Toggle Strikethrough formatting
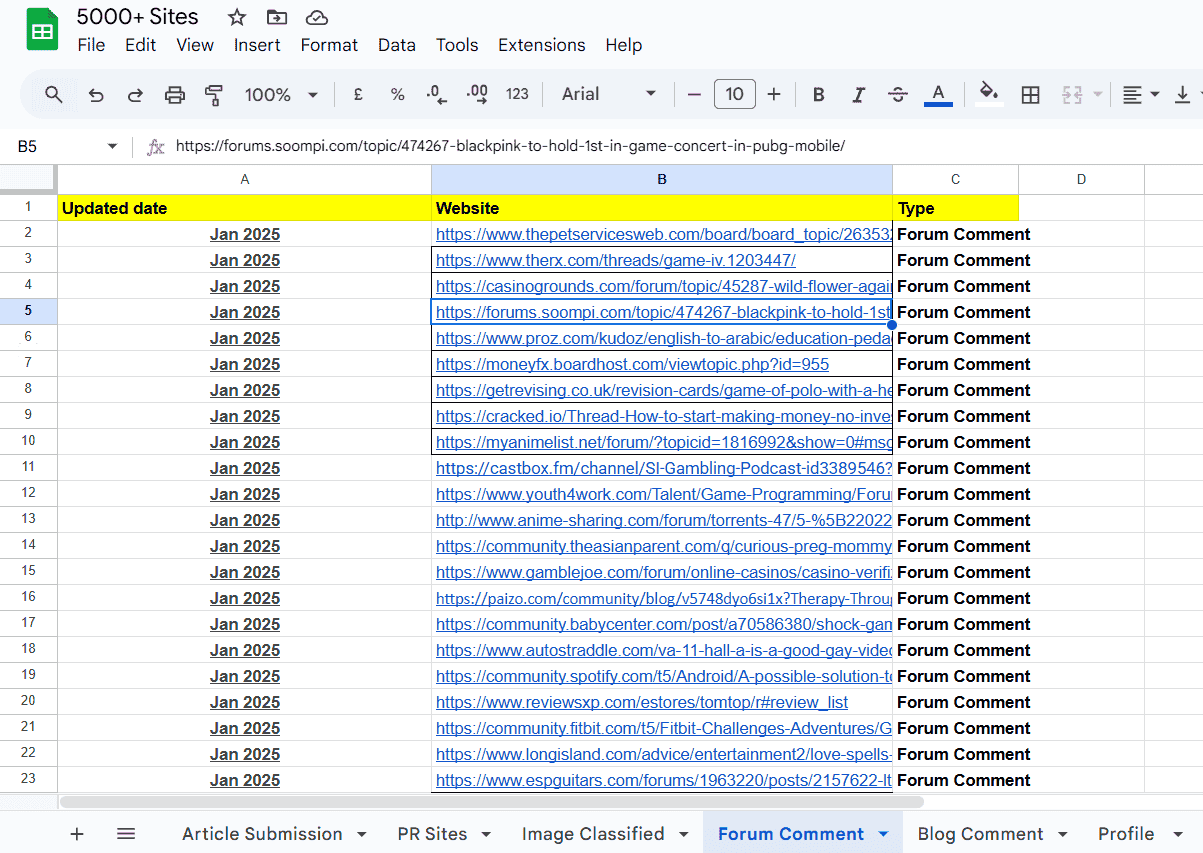The height and width of the screenshot is (853, 1203). pyautogui.click(x=897, y=95)
